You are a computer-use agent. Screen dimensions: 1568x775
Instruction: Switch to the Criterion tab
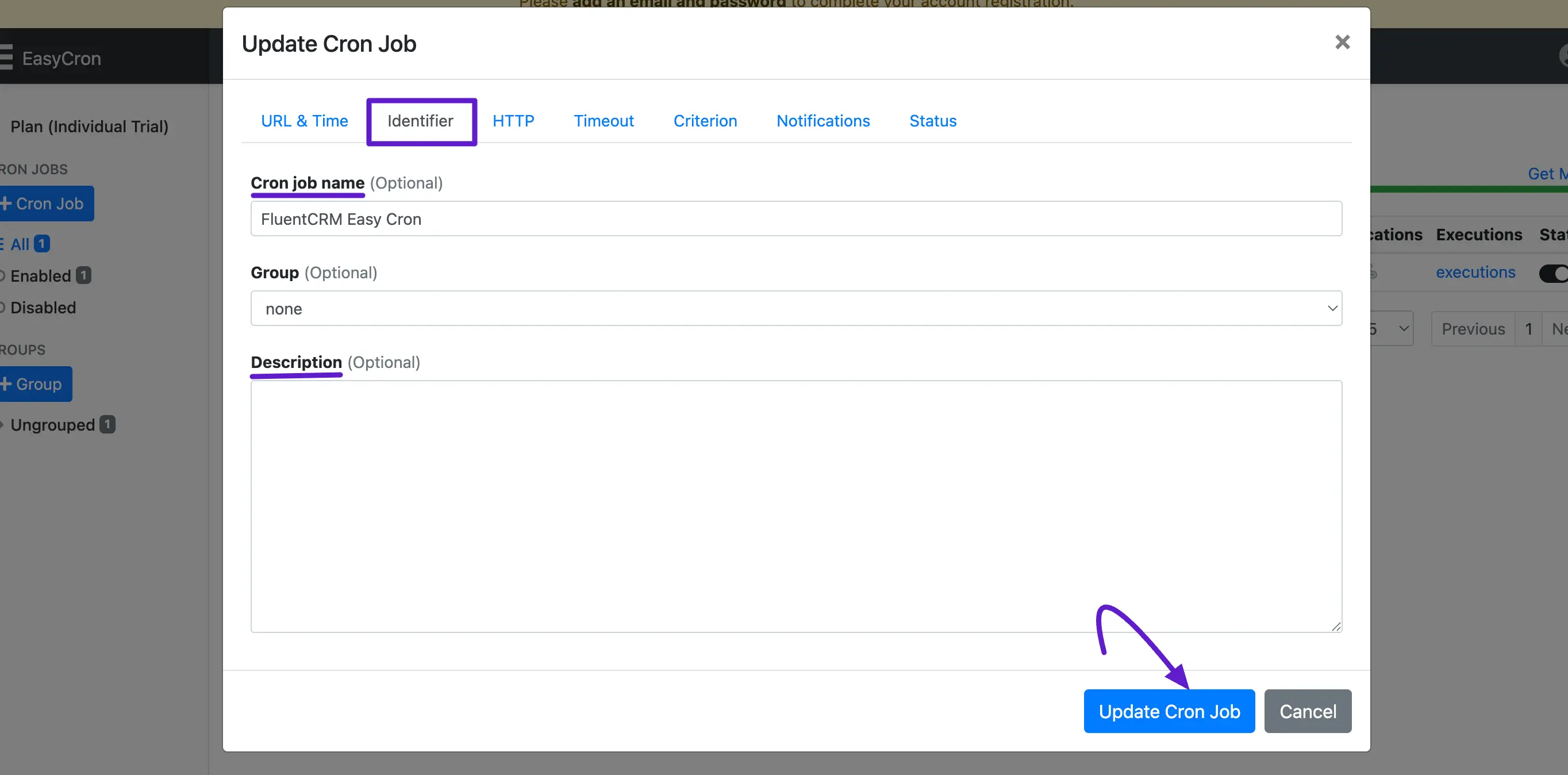coord(705,121)
